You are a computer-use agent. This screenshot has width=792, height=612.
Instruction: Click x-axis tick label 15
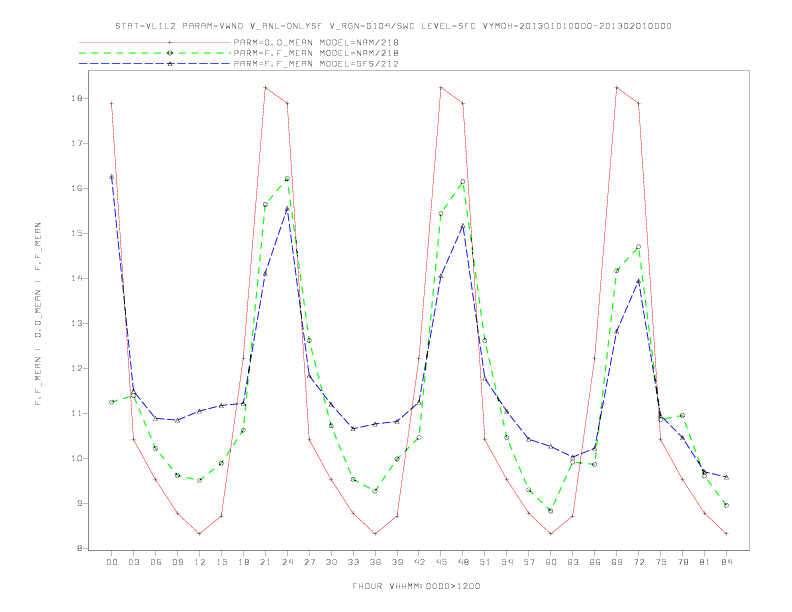tap(221, 562)
